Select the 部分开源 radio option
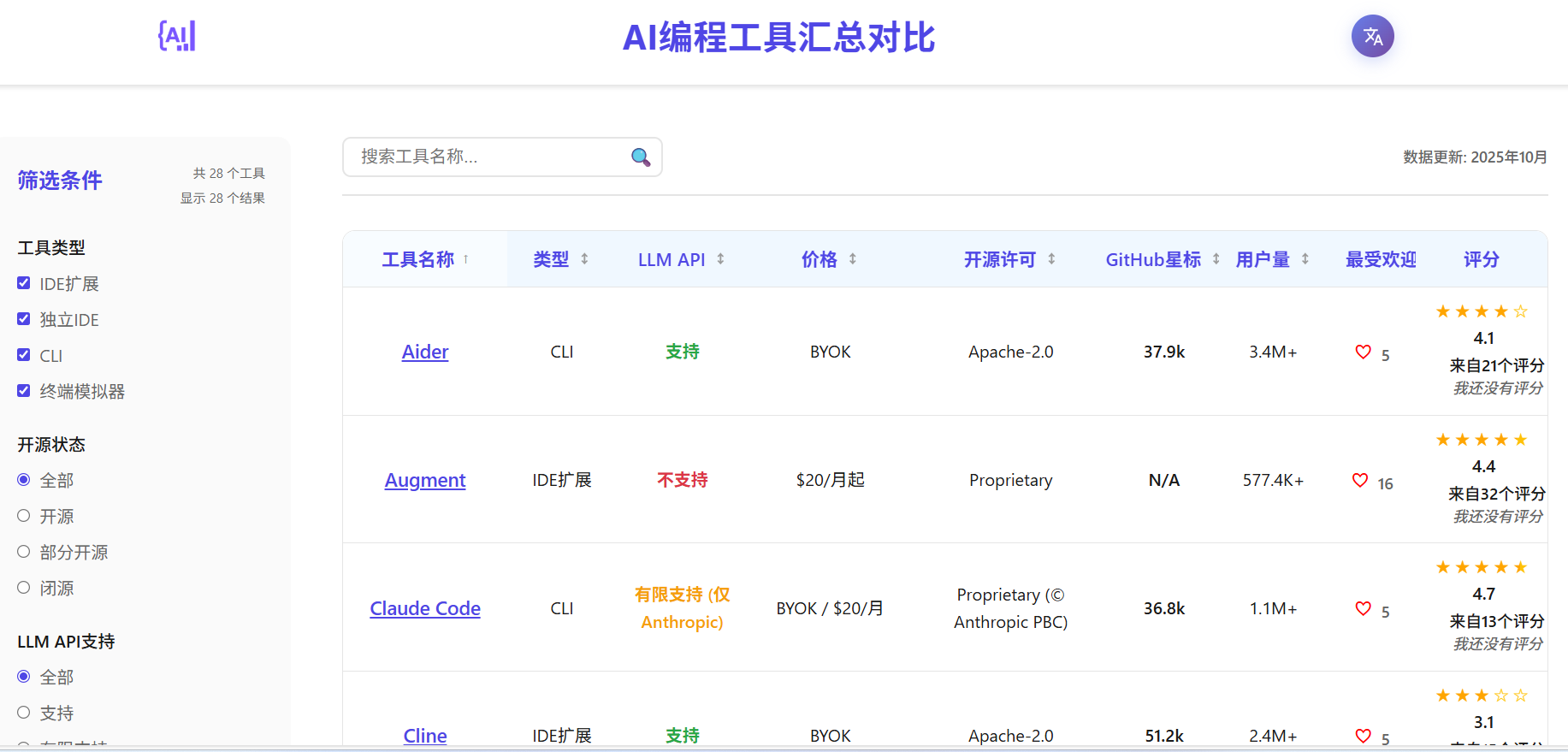 (x=24, y=552)
